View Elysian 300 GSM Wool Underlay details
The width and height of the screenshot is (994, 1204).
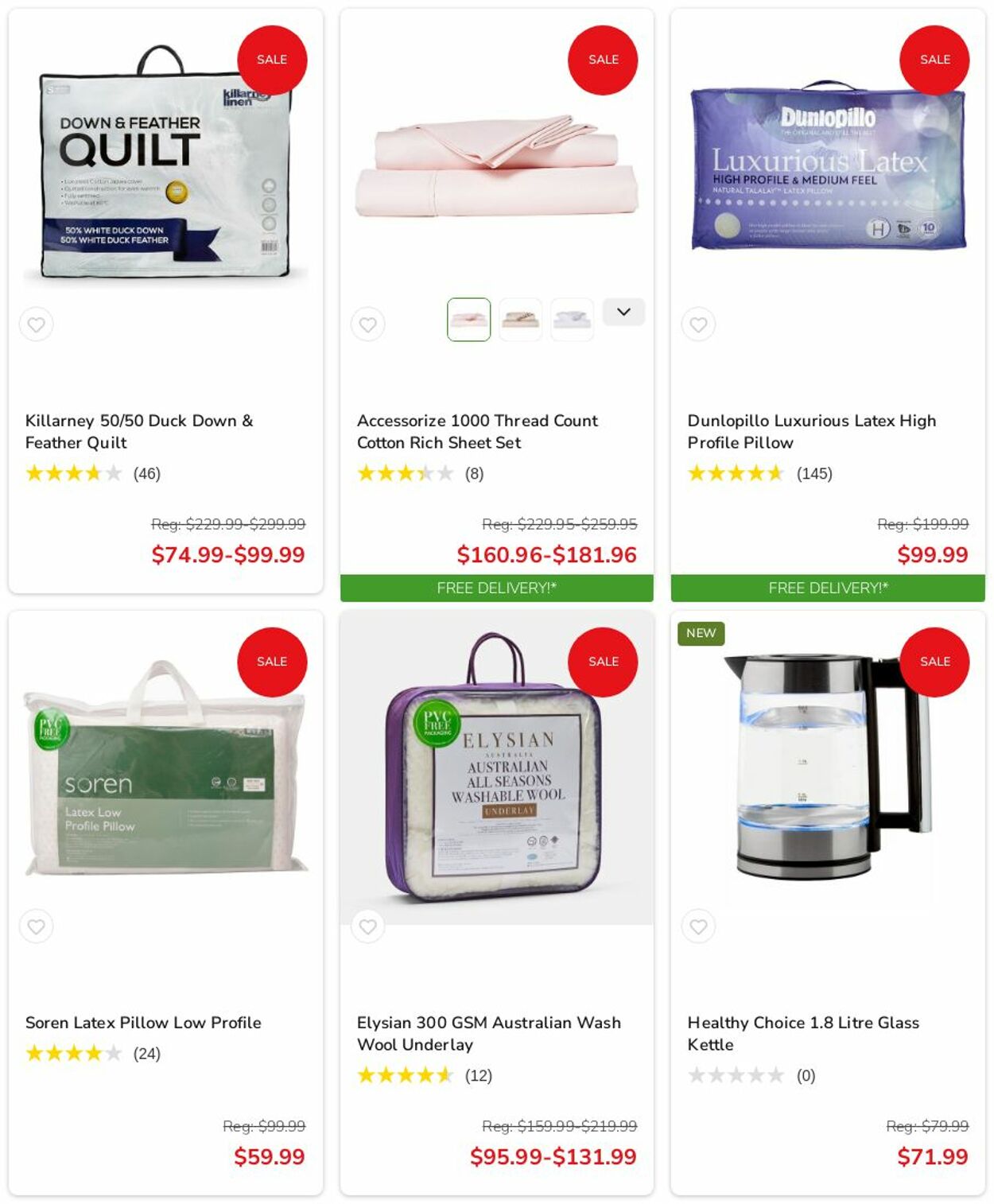point(489,1033)
